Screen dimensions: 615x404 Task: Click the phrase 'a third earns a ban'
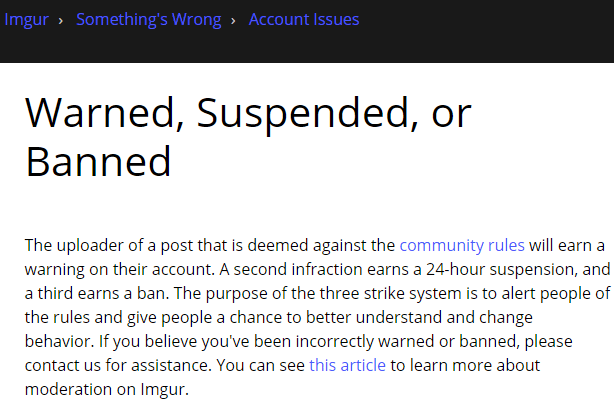(x=96, y=293)
